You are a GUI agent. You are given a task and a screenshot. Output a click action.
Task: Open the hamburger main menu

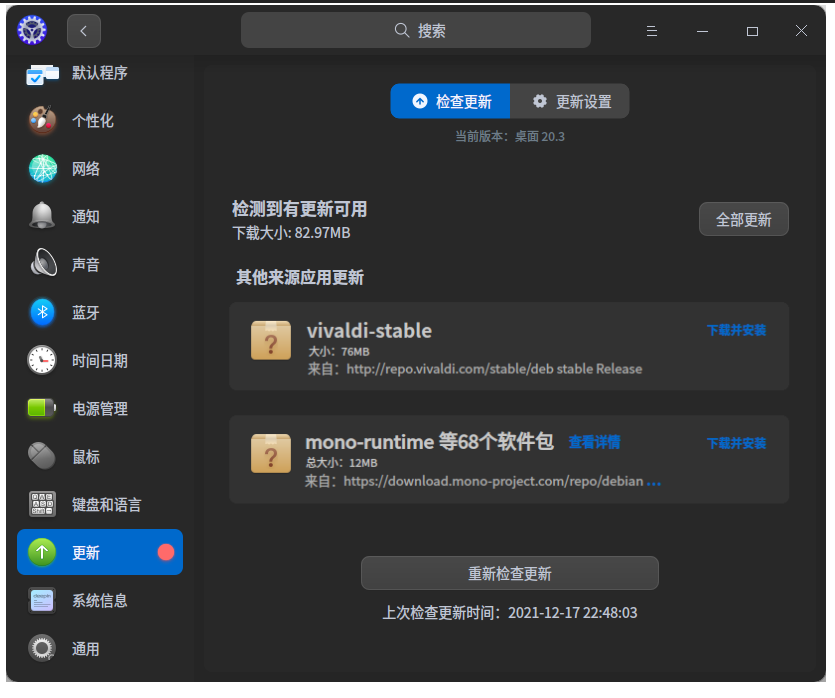(x=651, y=31)
